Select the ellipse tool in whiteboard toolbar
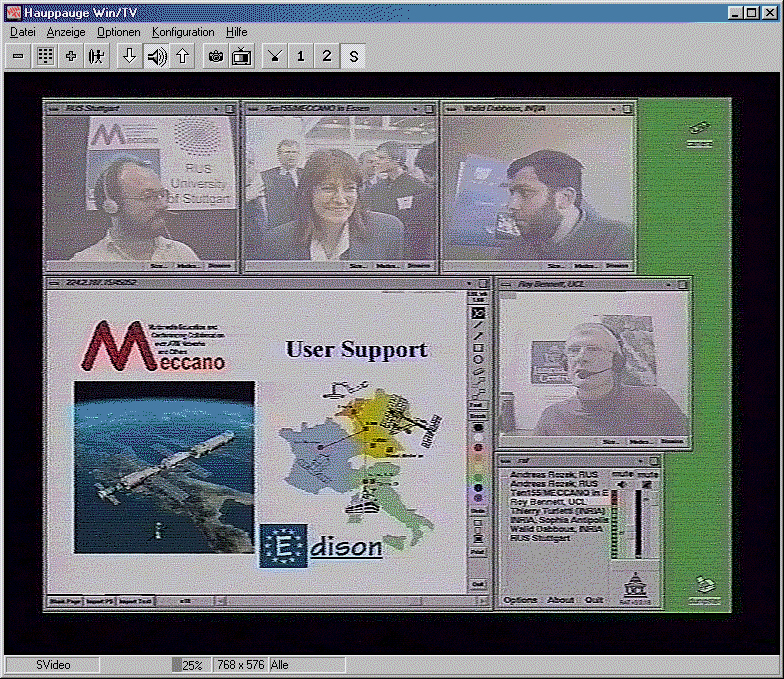The height and width of the screenshot is (679, 784). 478,360
